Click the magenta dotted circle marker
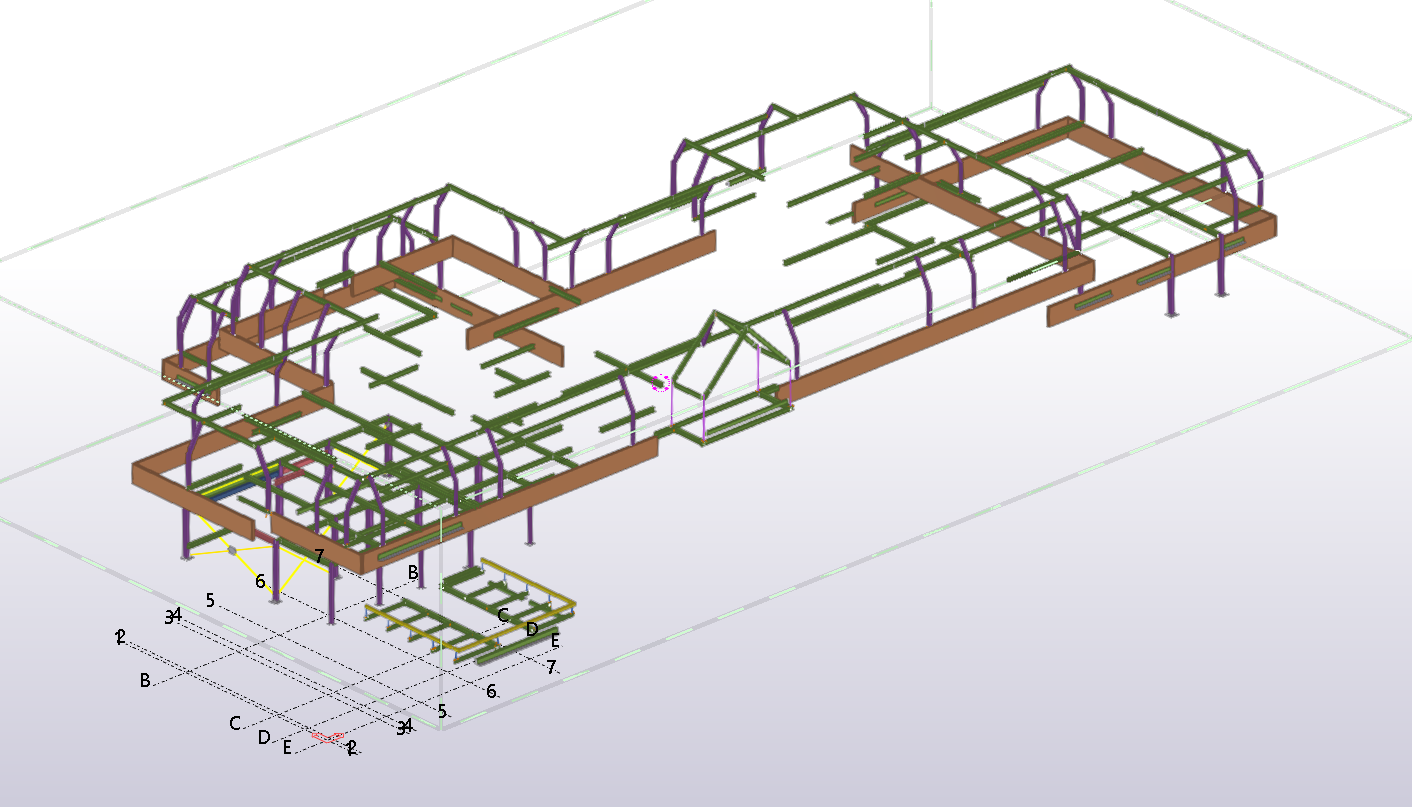This screenshot has height=807, width=1412. coord(660,382)
